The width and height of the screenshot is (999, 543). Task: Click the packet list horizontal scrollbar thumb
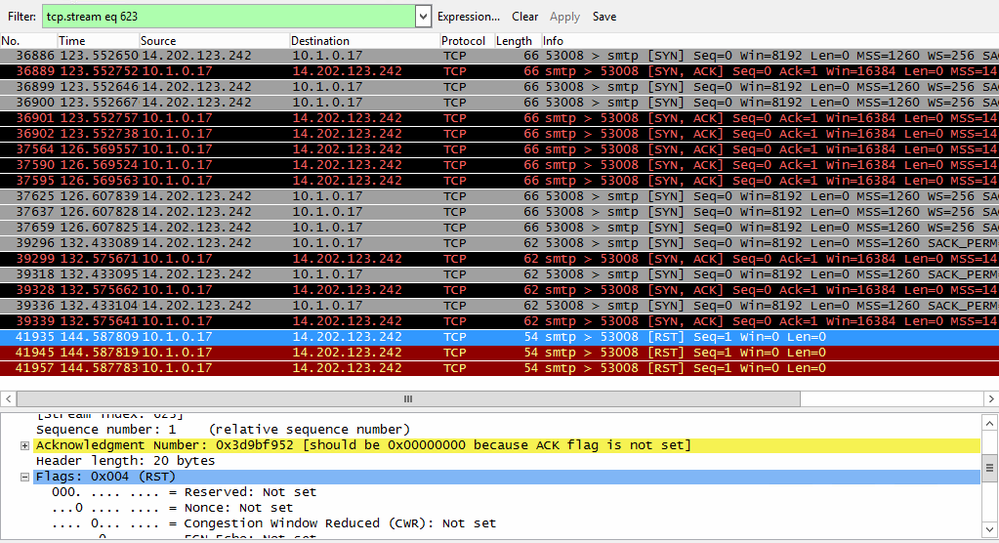click(x=407, y=398)
